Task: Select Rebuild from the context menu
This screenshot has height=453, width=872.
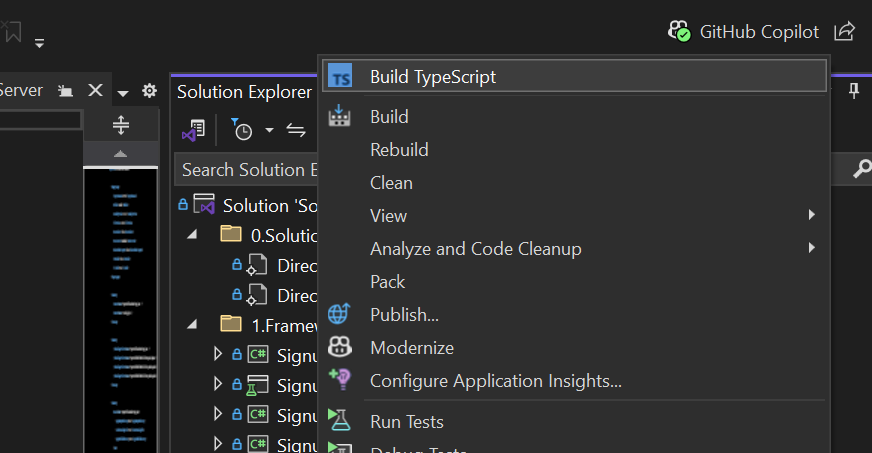Action: click(x=399, y=150)
